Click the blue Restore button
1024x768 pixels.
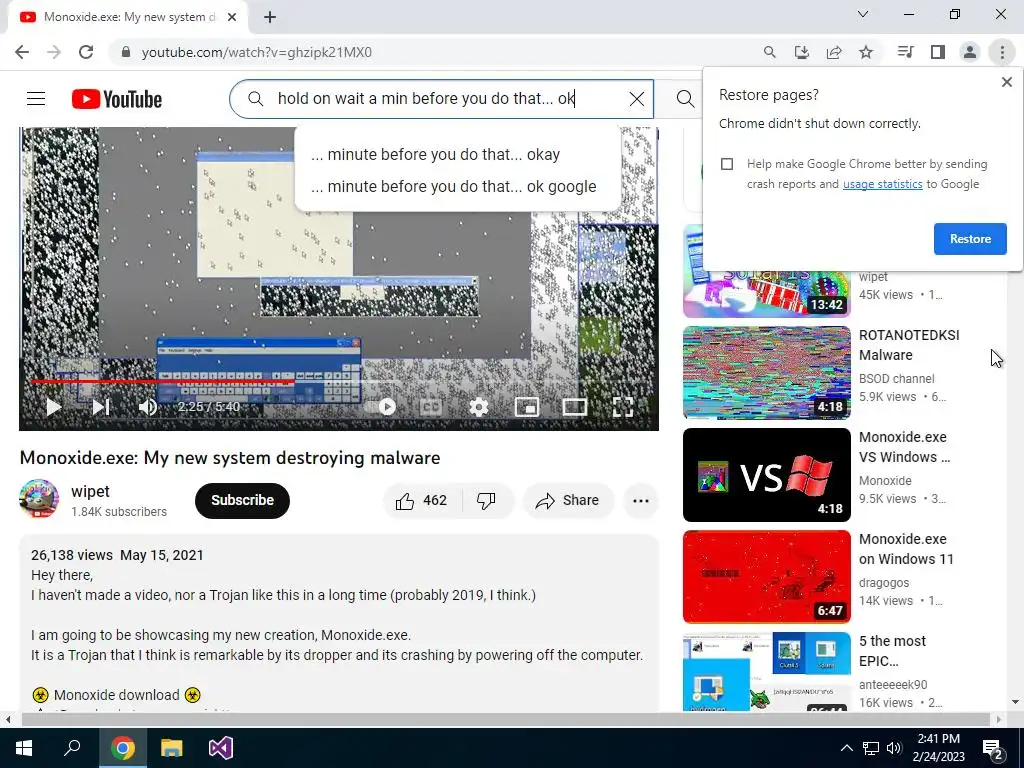970,239
